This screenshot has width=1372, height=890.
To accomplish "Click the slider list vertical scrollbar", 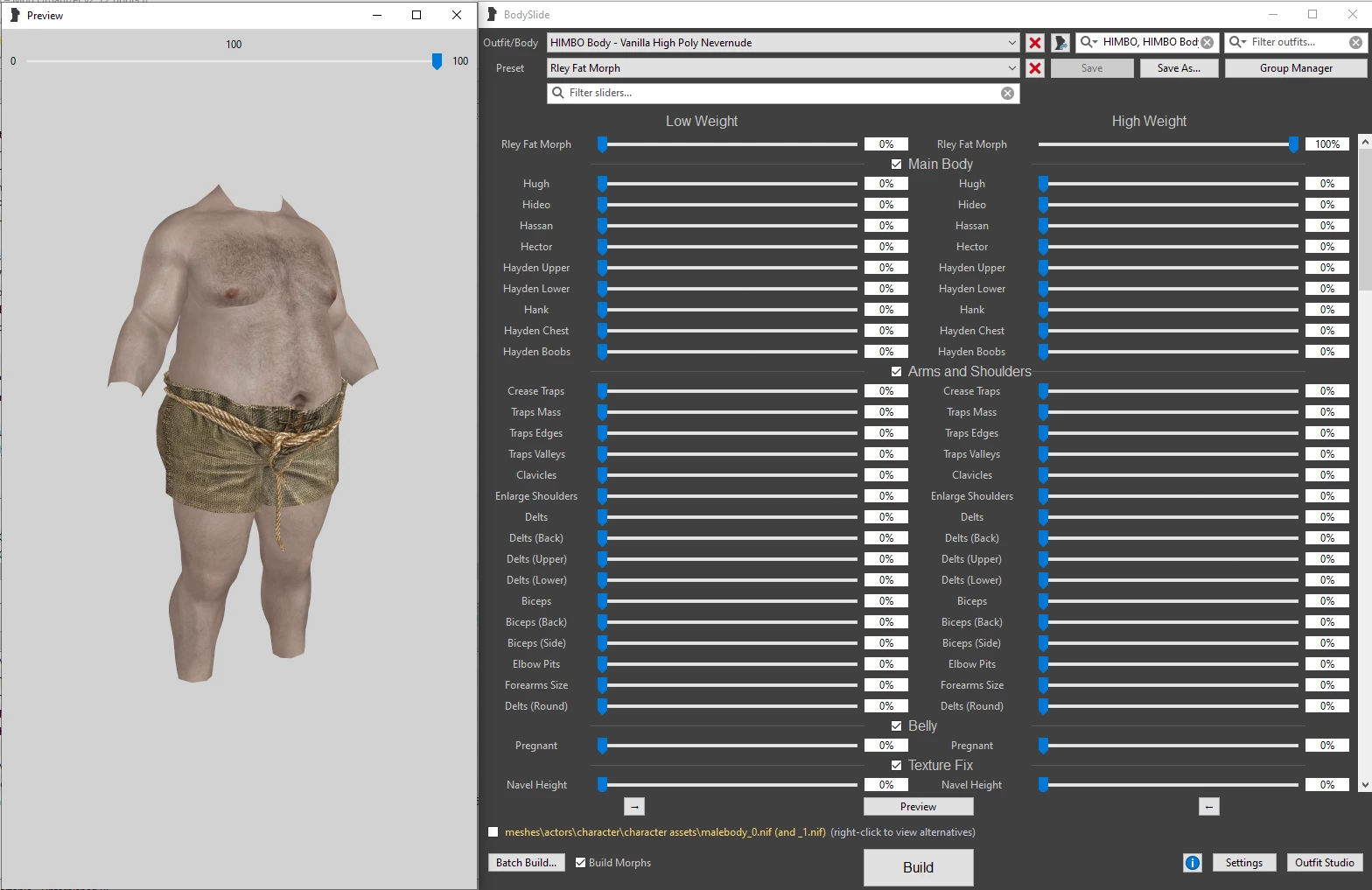I will pos(1364,464).
